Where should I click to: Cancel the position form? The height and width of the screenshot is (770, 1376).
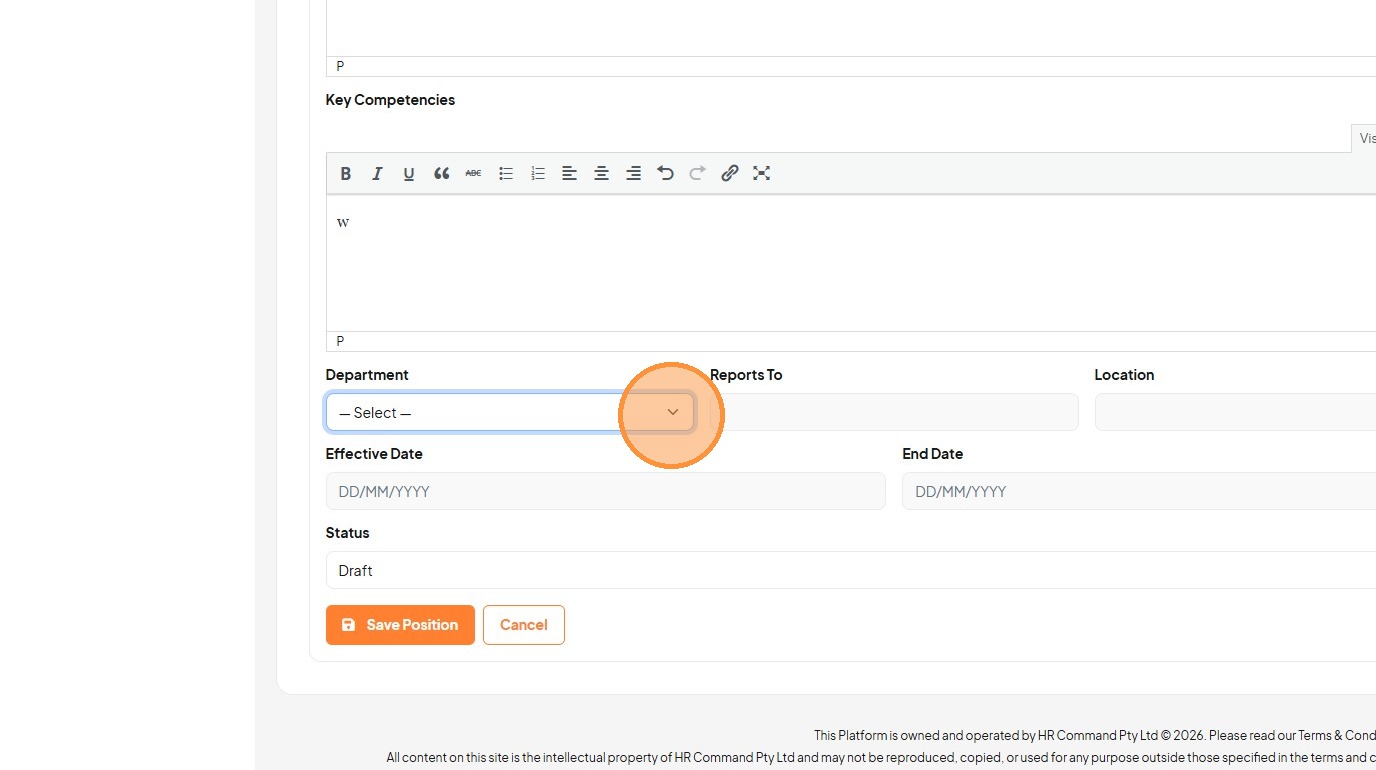pyautogui.click(x=524, y=625)
